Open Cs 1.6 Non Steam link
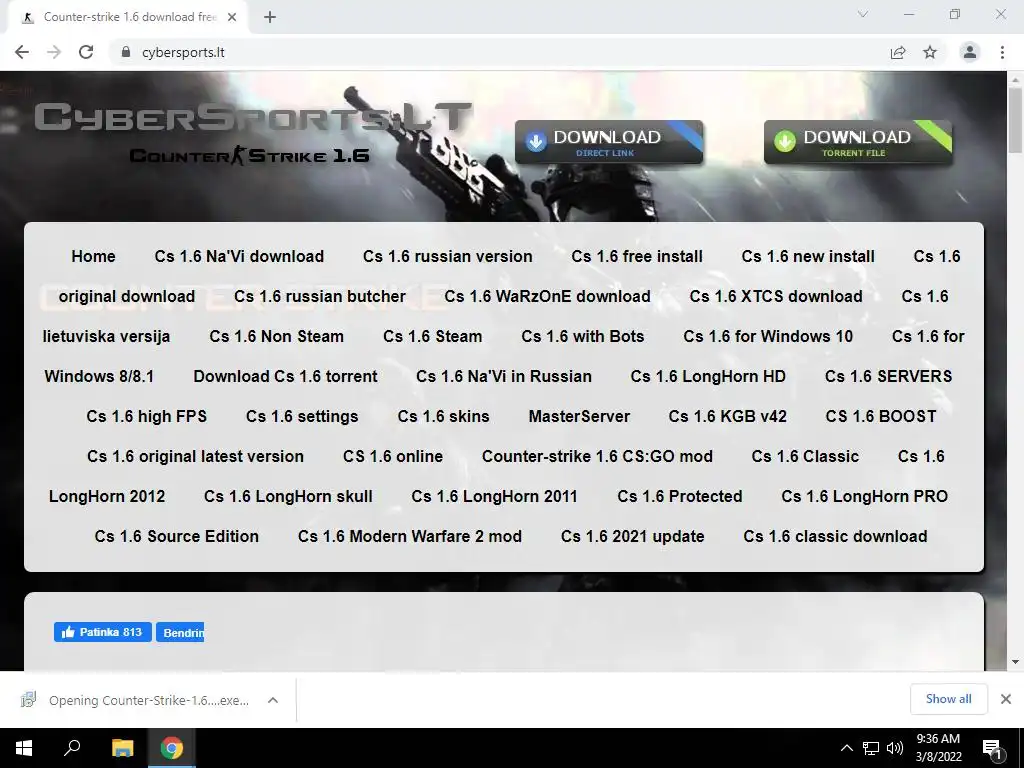This screenshot has height=768, width=1024. click(276, 336)
